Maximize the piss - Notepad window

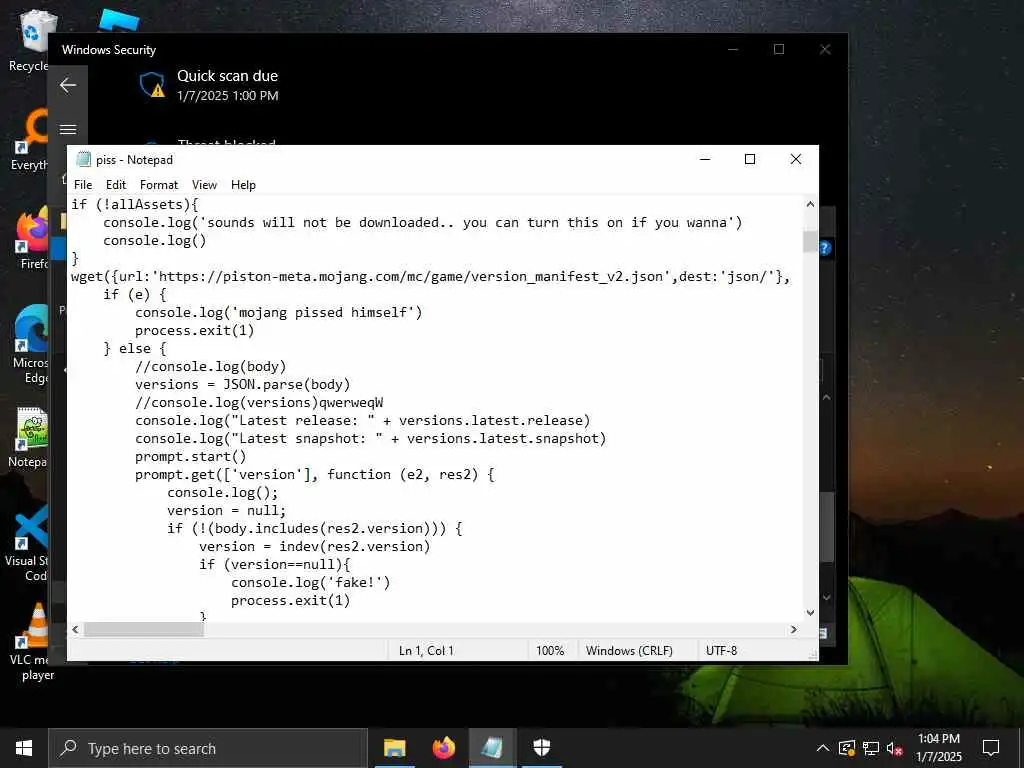coord(750,159)
